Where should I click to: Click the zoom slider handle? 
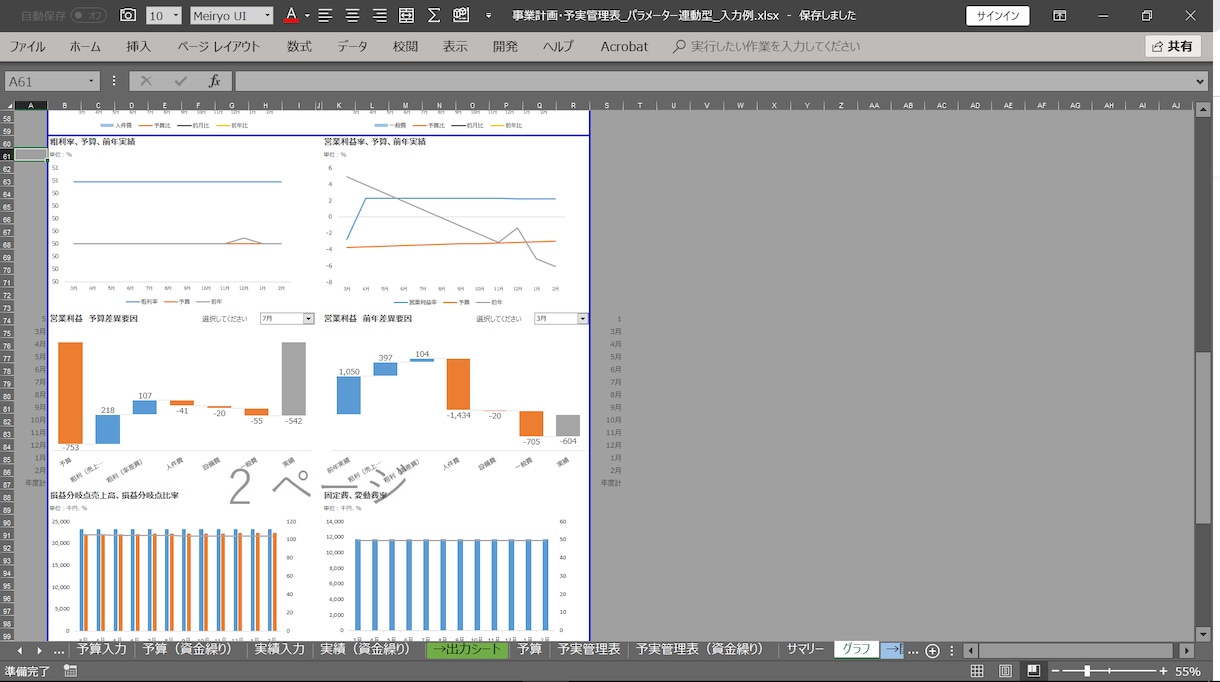coord(1087,671)
